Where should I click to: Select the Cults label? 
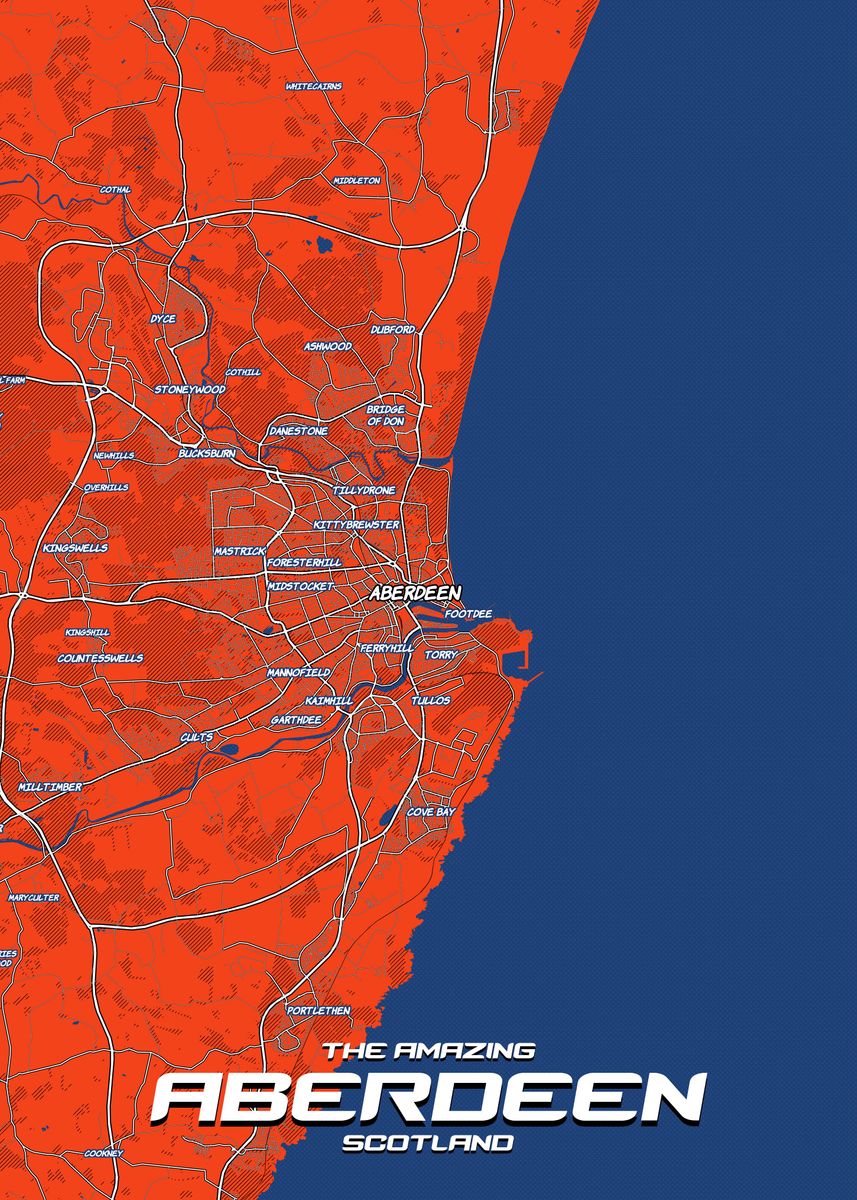coord(196,737)
